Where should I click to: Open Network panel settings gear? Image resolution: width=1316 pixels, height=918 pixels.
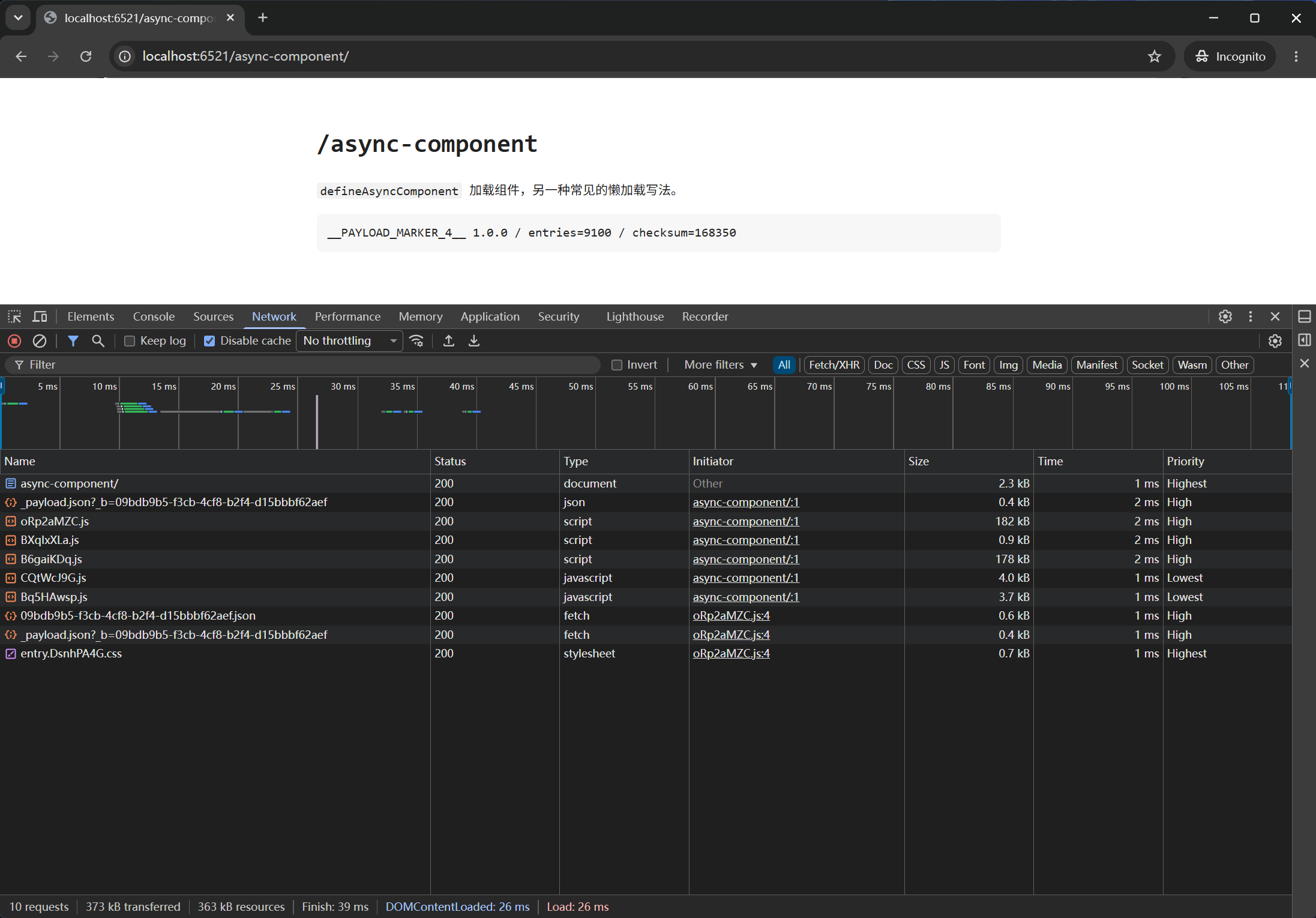(x=1275, y=341)
